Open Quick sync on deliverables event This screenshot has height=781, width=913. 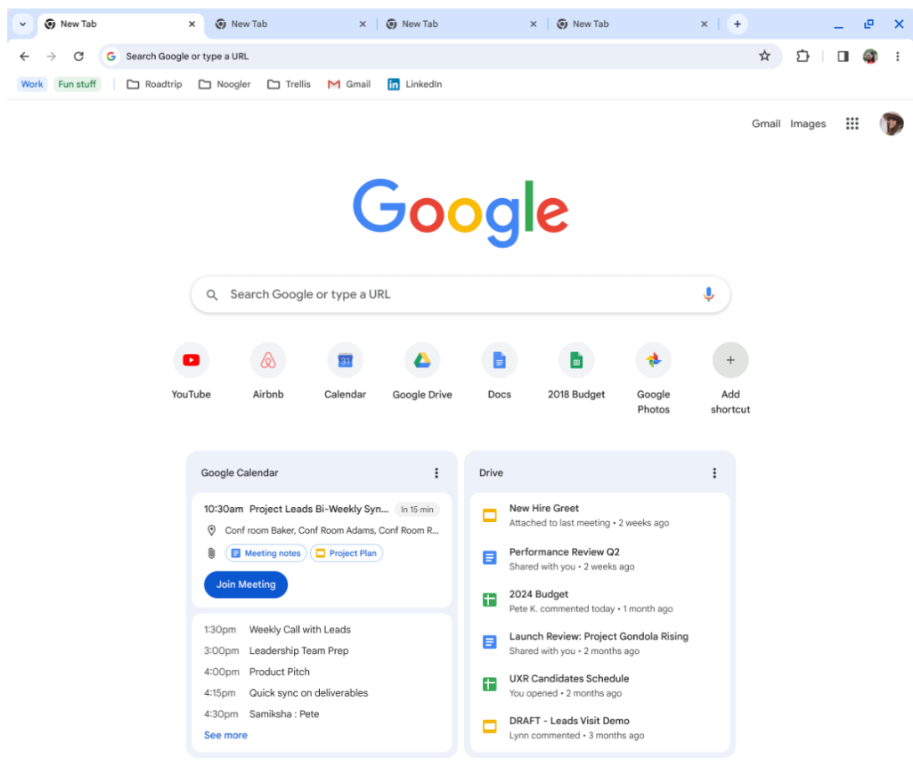309,693
